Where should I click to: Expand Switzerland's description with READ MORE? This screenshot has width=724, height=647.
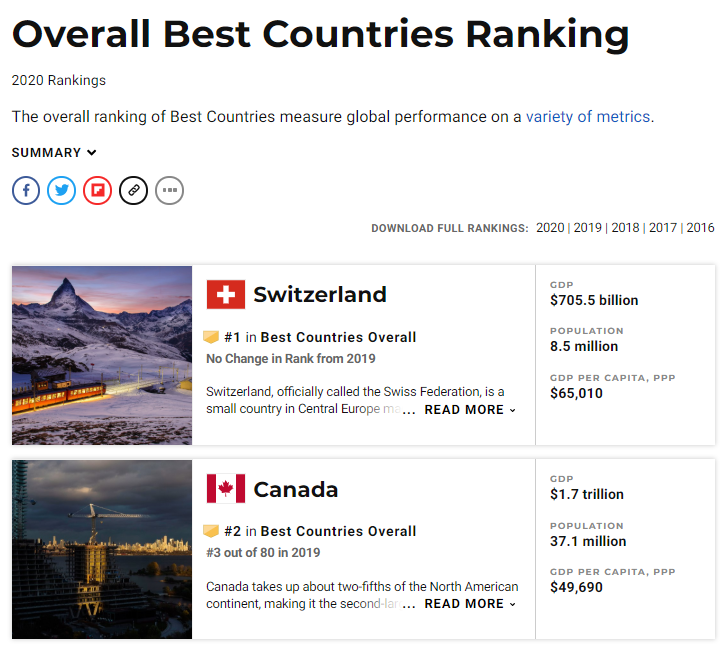470,410
